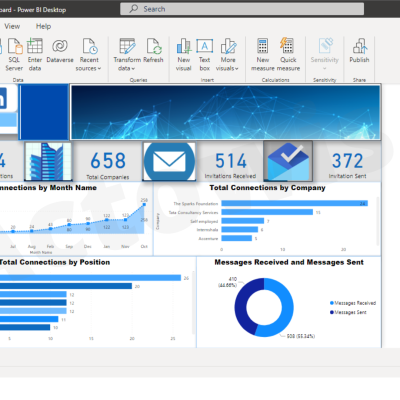Open the Recent sources dropdown
This screenshot has width=400, height=400.
[x=89, y=55]
